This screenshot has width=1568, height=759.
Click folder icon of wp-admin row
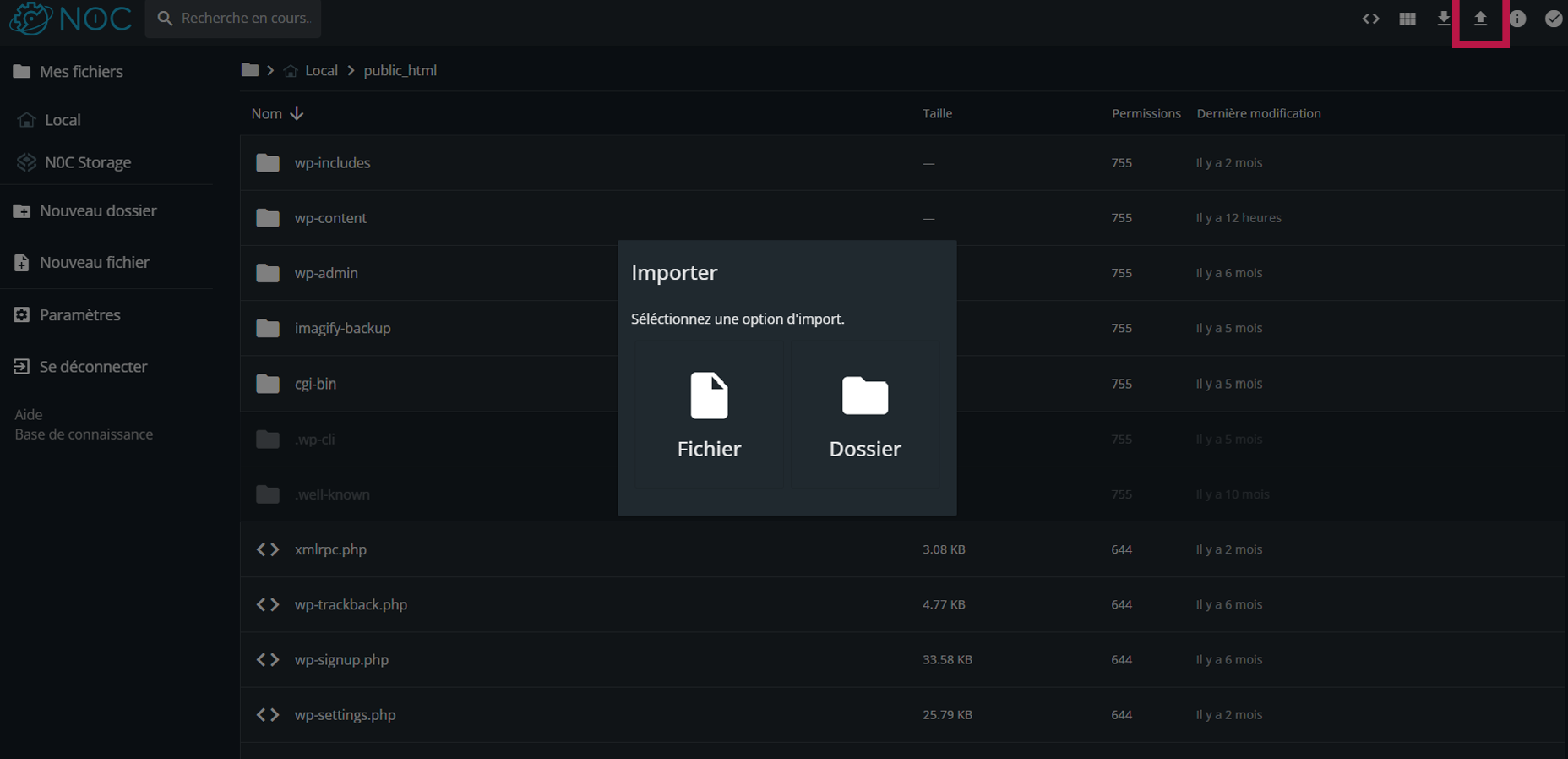tap(268, 273)
